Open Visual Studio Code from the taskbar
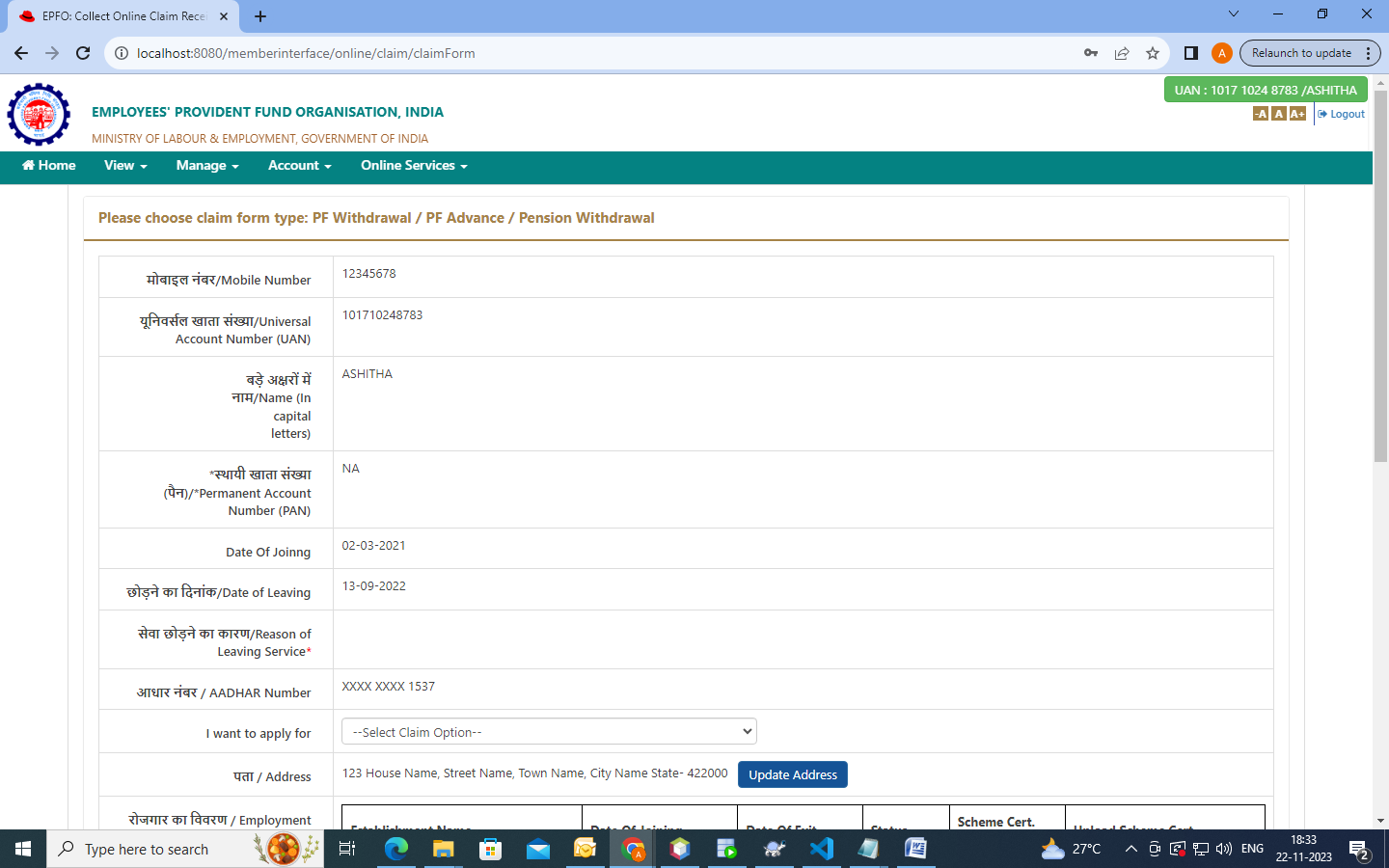Image resolution: width=1389 pixels, height=868 pixels. click(822, 849)
